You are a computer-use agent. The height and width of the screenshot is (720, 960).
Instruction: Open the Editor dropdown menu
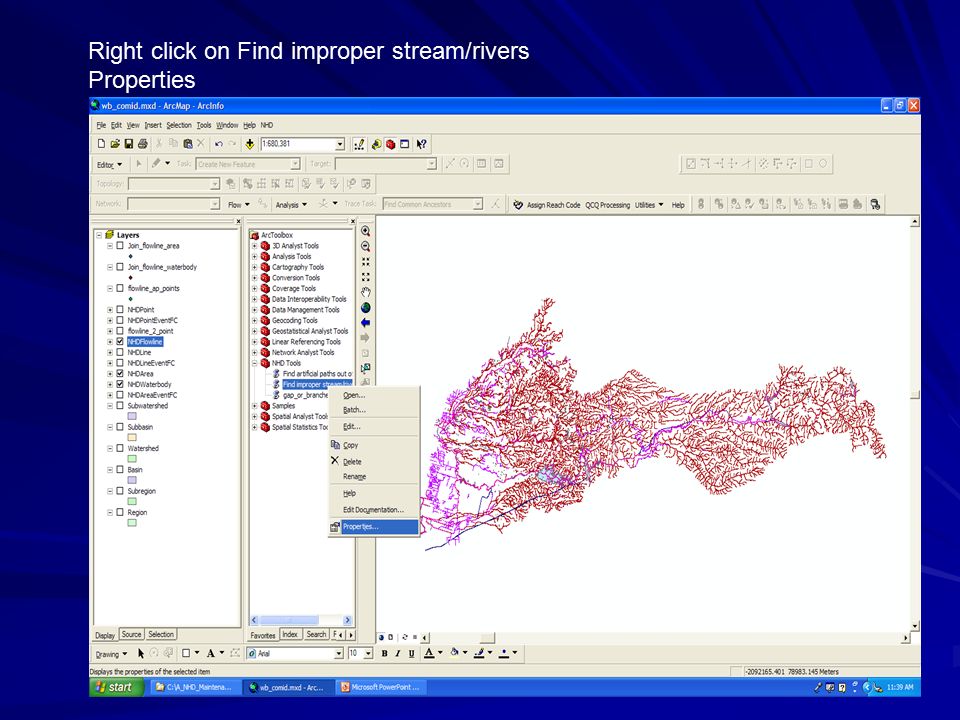(x=110, y=164)
